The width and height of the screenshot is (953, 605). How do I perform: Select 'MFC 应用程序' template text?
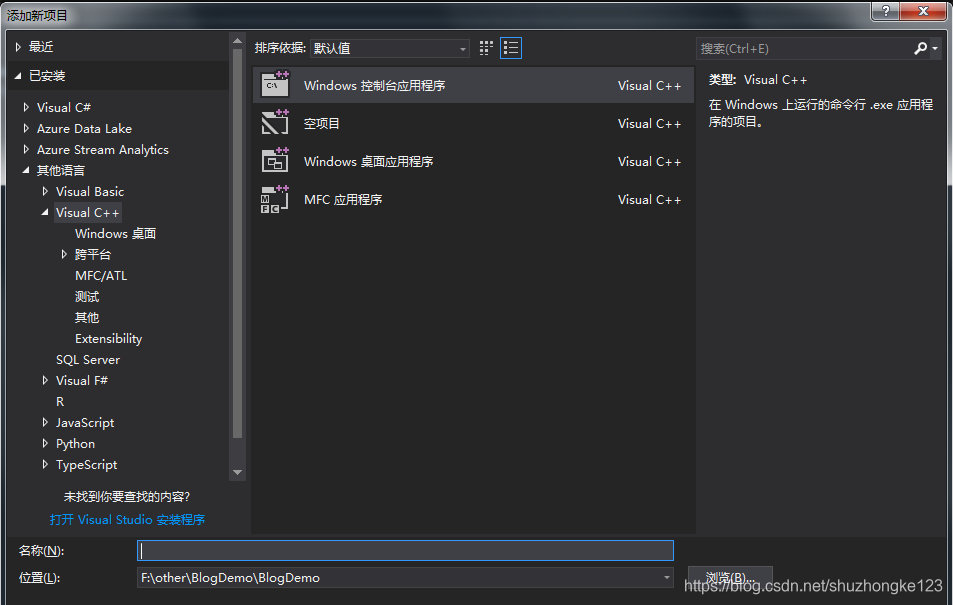[343, 199]
